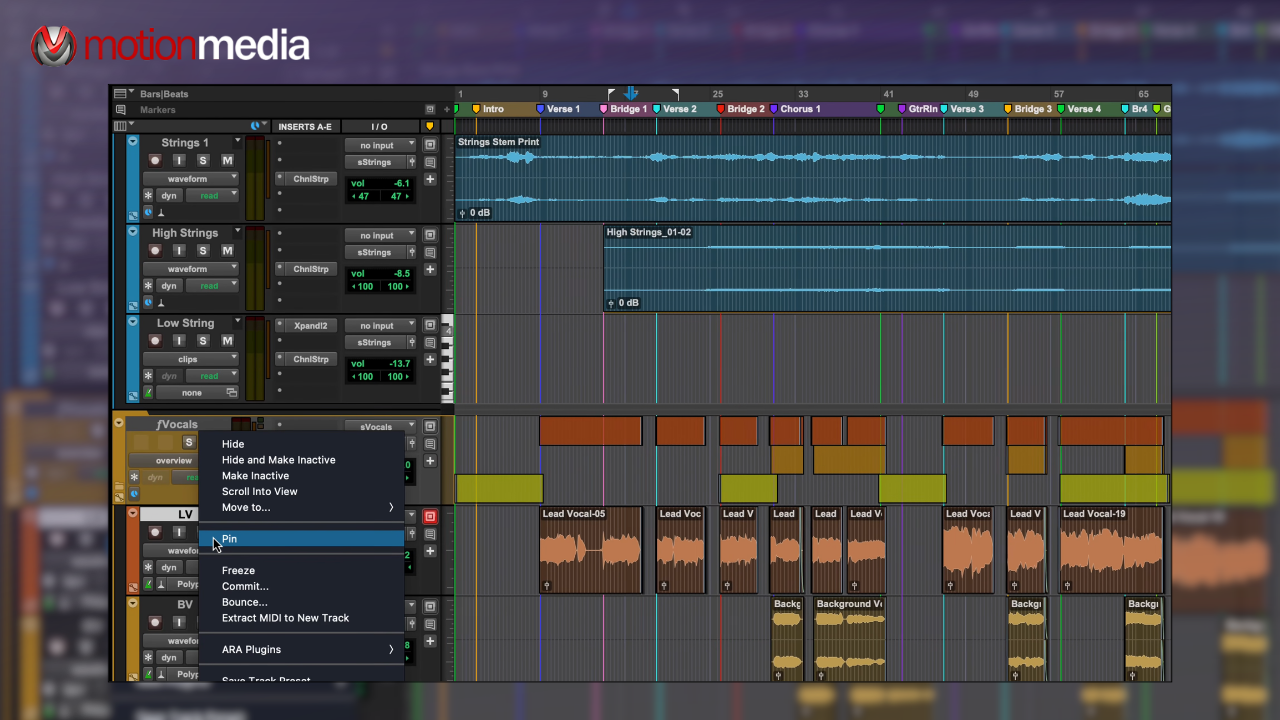Solo the Low String track

tap(203, 341)
